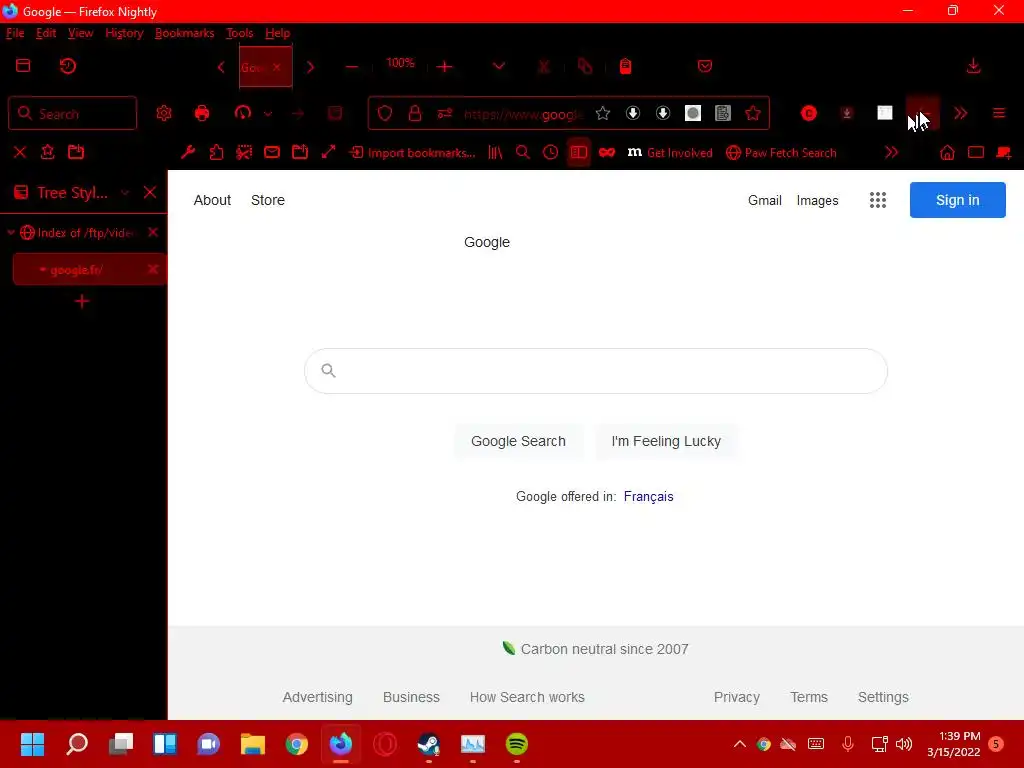Collapse the Index of /ftp/video tree
This screenshot has width=1024, height=768.
click(x=11, y=232)
